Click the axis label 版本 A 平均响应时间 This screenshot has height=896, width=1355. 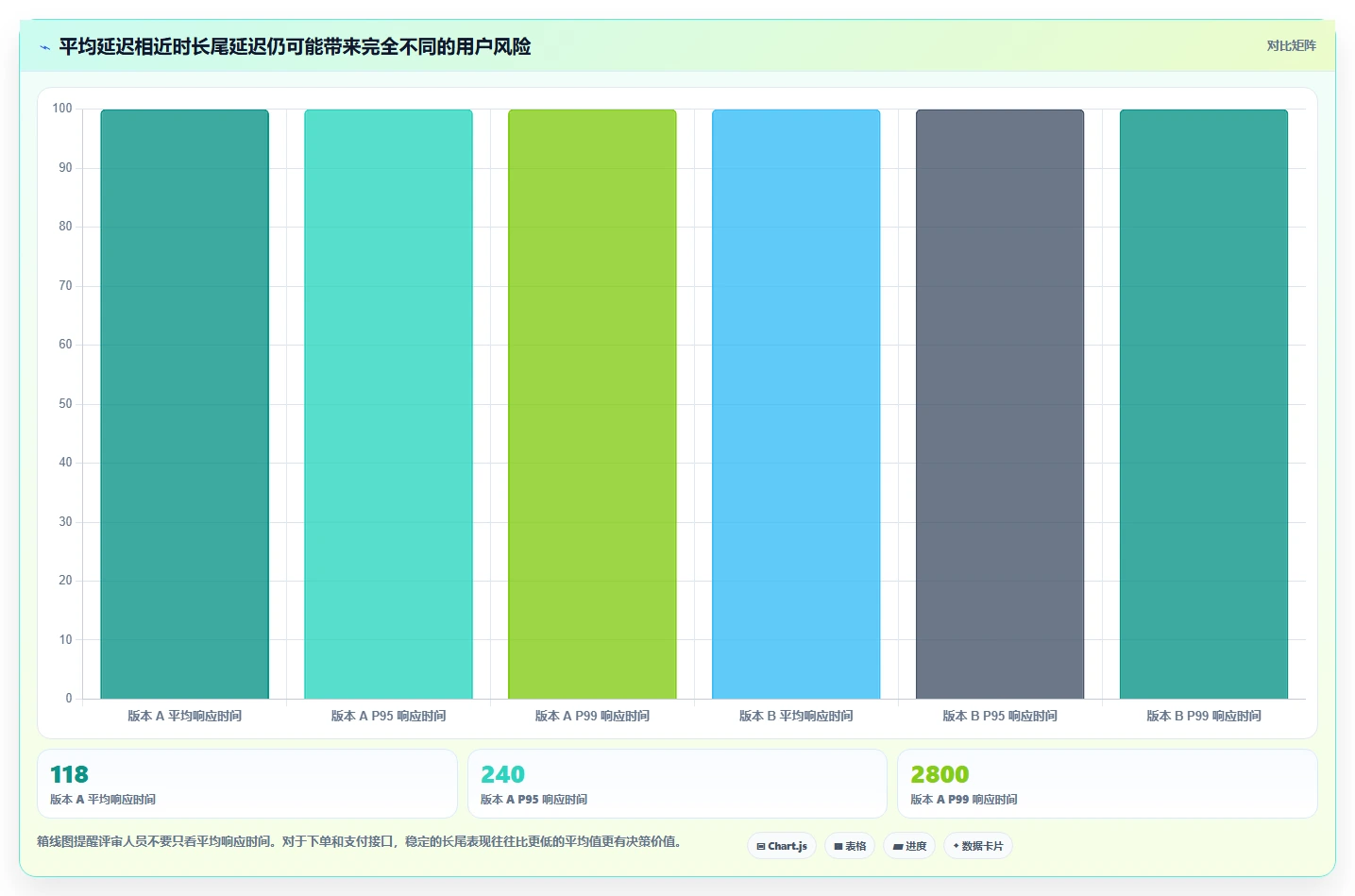185,716
